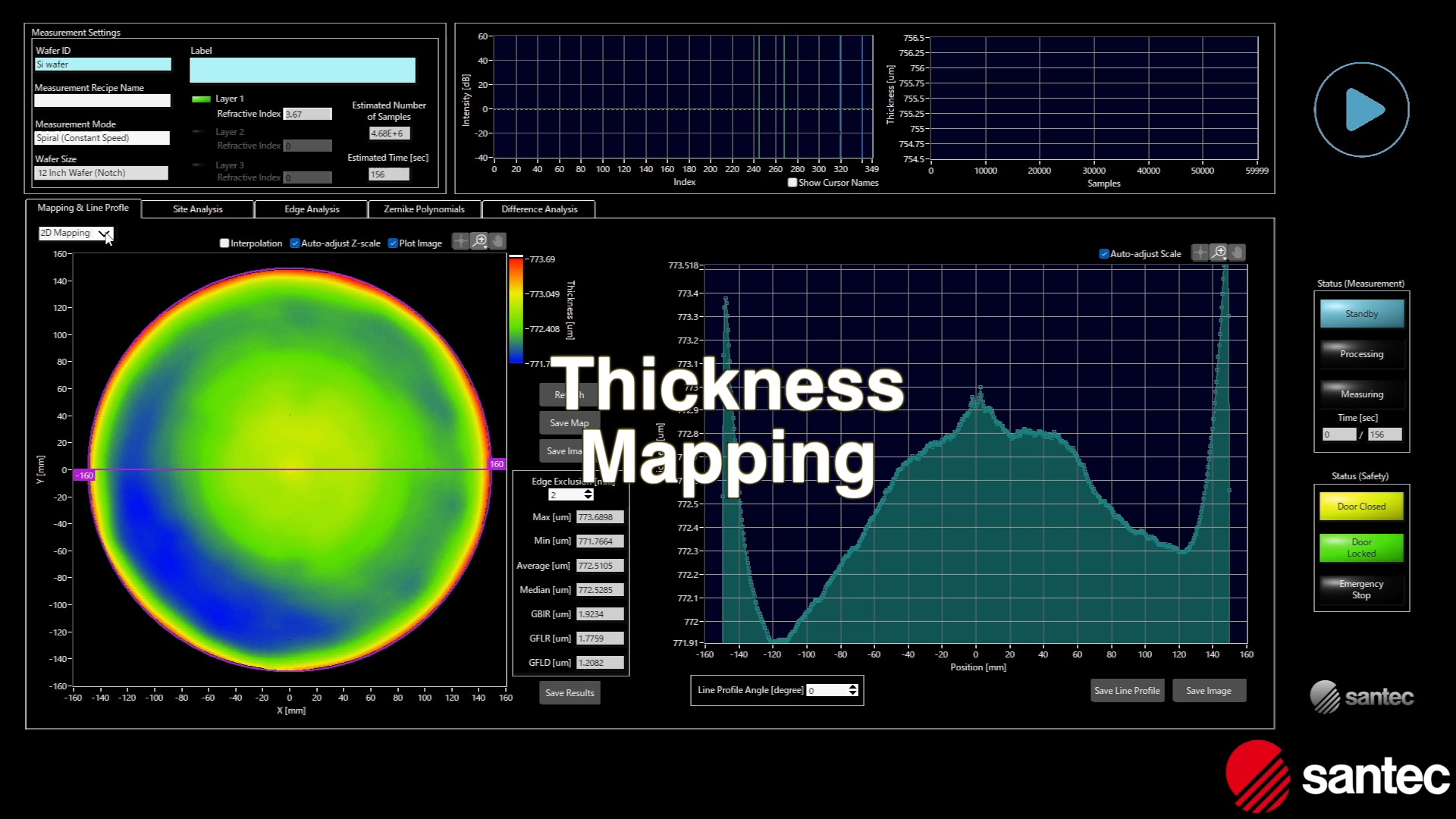Image resolution: width=1456 pixels, height=819 pixels.
Task: Uncheck Auto-adjust Z-scale
Action: [295, 243]
